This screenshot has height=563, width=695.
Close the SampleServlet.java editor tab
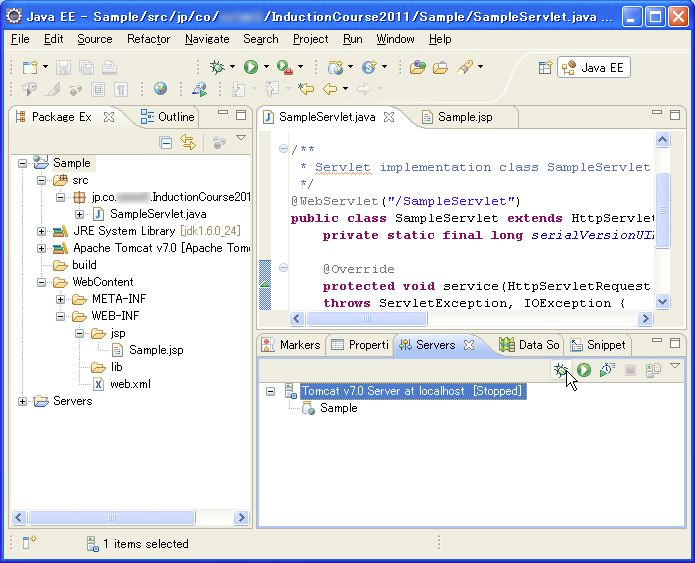point(389,117)
